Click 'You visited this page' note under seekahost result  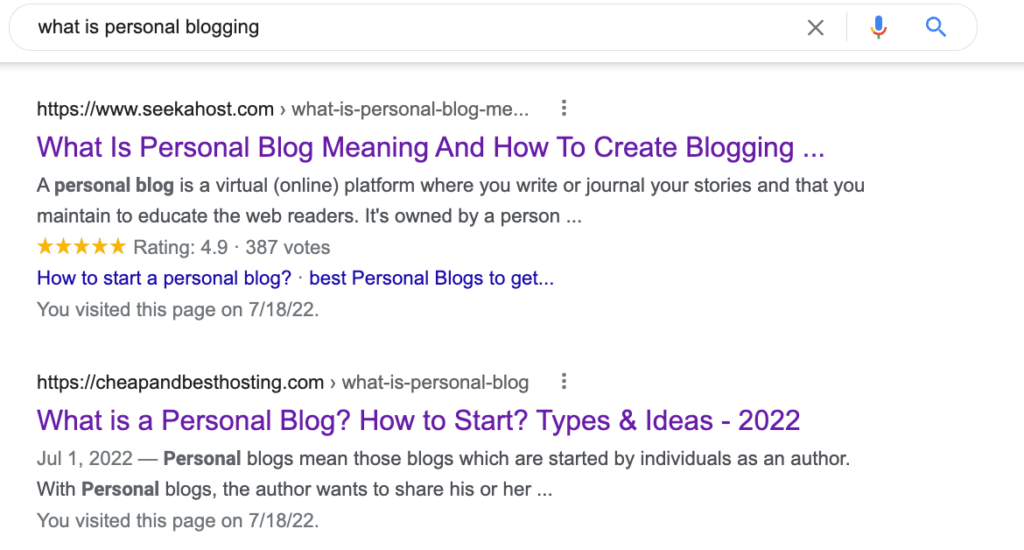tap(177, 309)
